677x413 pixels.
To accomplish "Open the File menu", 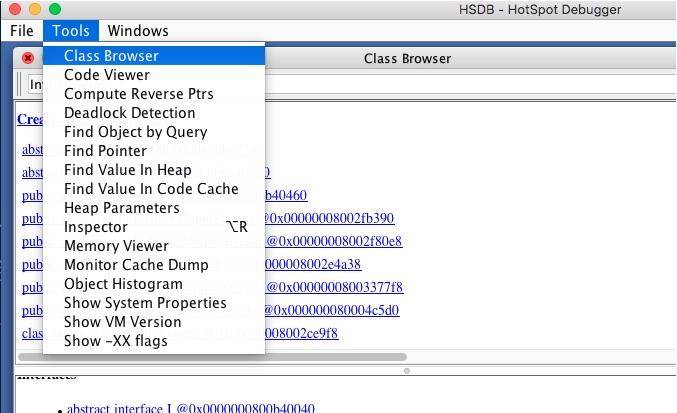I will (x=22, y=31).
